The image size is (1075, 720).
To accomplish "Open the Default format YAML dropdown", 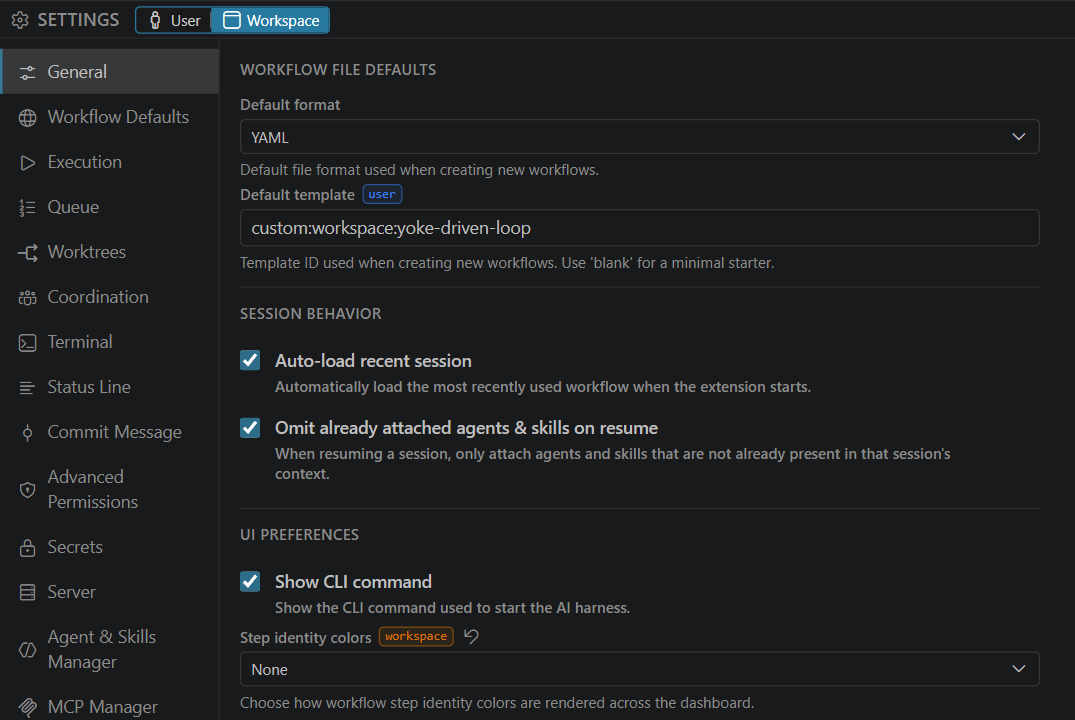I will pyautogui.click(x=640, y=137).
